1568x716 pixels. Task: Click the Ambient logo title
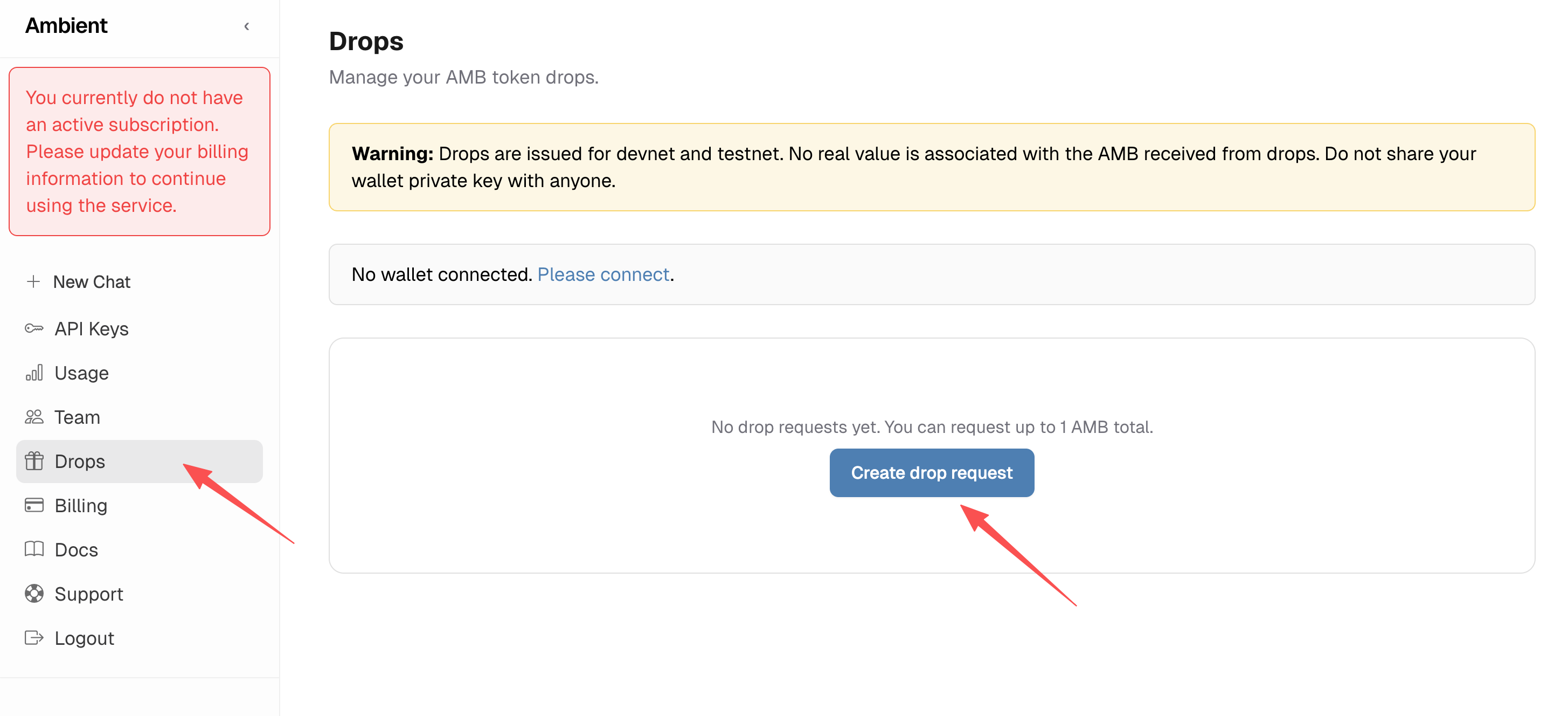(66, 25)
